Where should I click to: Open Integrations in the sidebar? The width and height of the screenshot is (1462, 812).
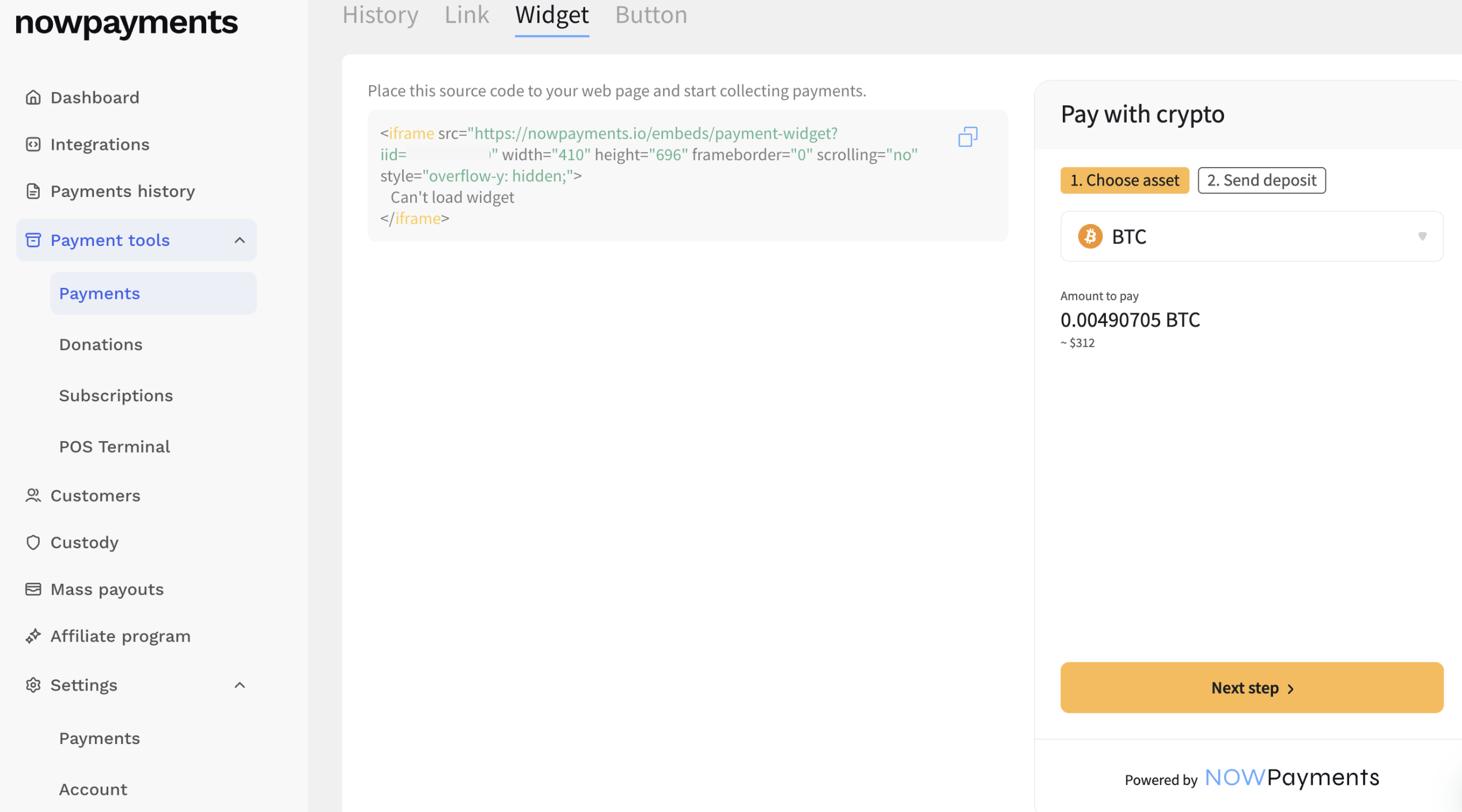point(100,144)
